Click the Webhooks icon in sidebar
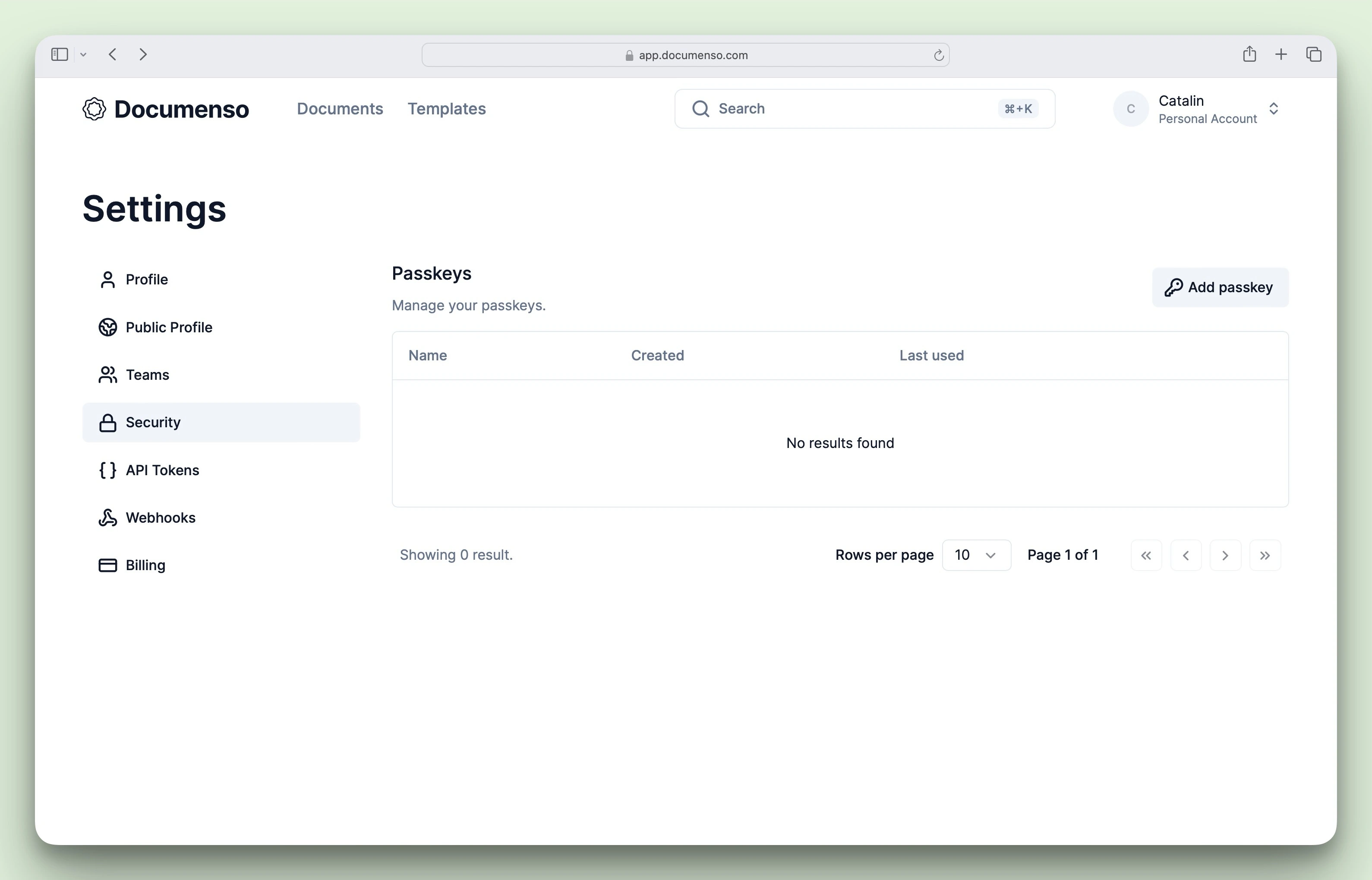This screenshot has width=1372, height=880. pyautogui.click(x=107, y=518)
